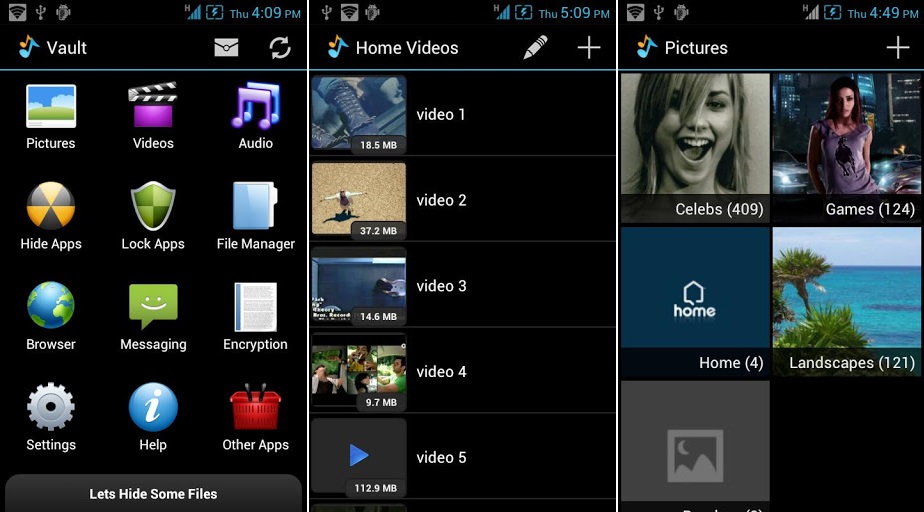Screen dimensions: 924x512
Task: Open the Encryption document icon
Action: [255, 307]
